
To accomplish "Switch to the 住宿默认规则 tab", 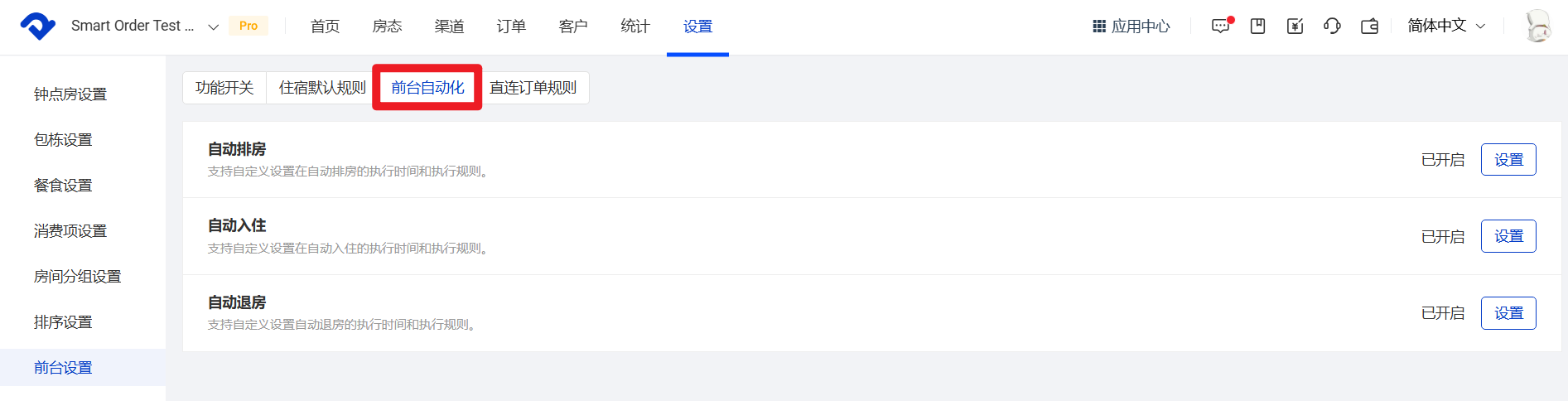I will pyautogui.click(x=322, y=88).
